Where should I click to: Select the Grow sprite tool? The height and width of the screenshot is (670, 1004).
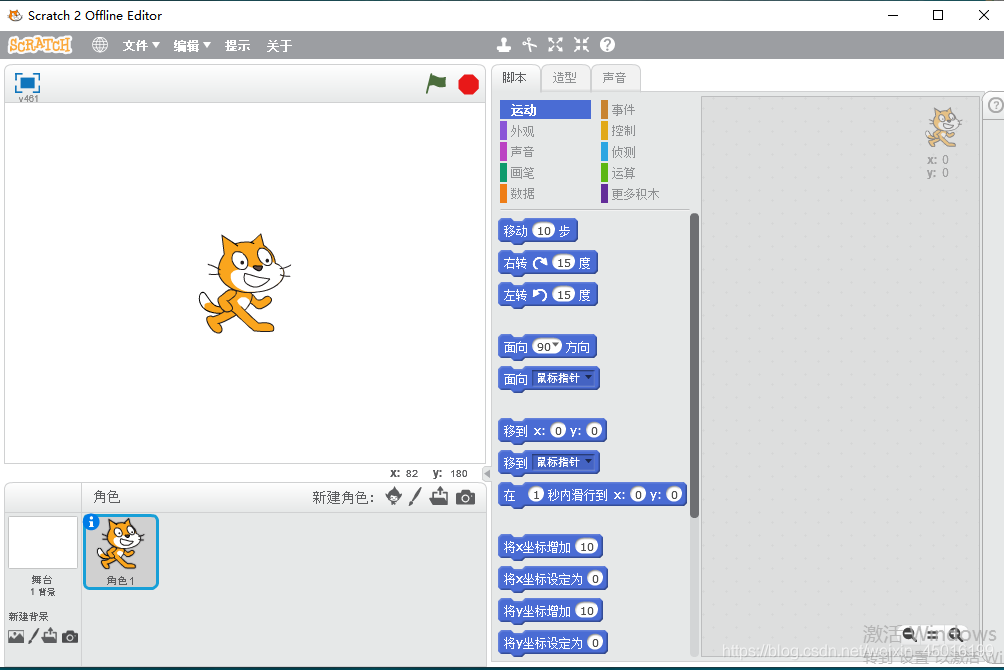point(555,45)
